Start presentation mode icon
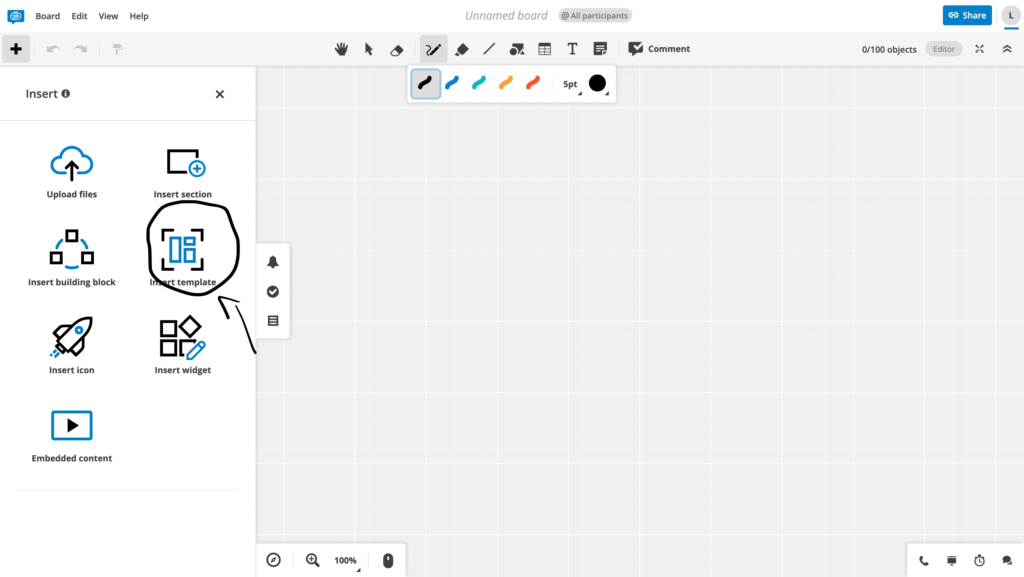 pos(952,561)
